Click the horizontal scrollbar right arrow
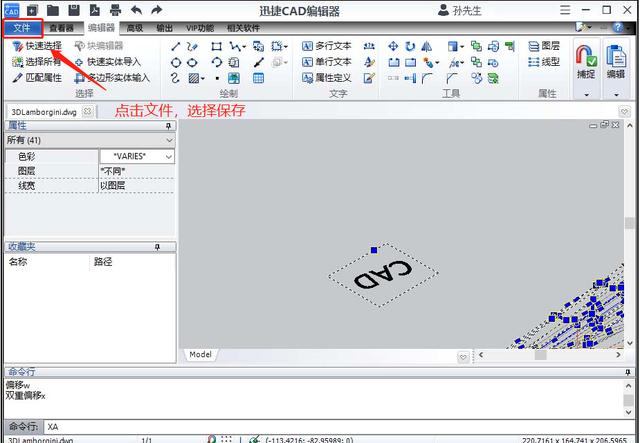Image resolution: width=640 pixels, height=443 pixels. [618, 355]
